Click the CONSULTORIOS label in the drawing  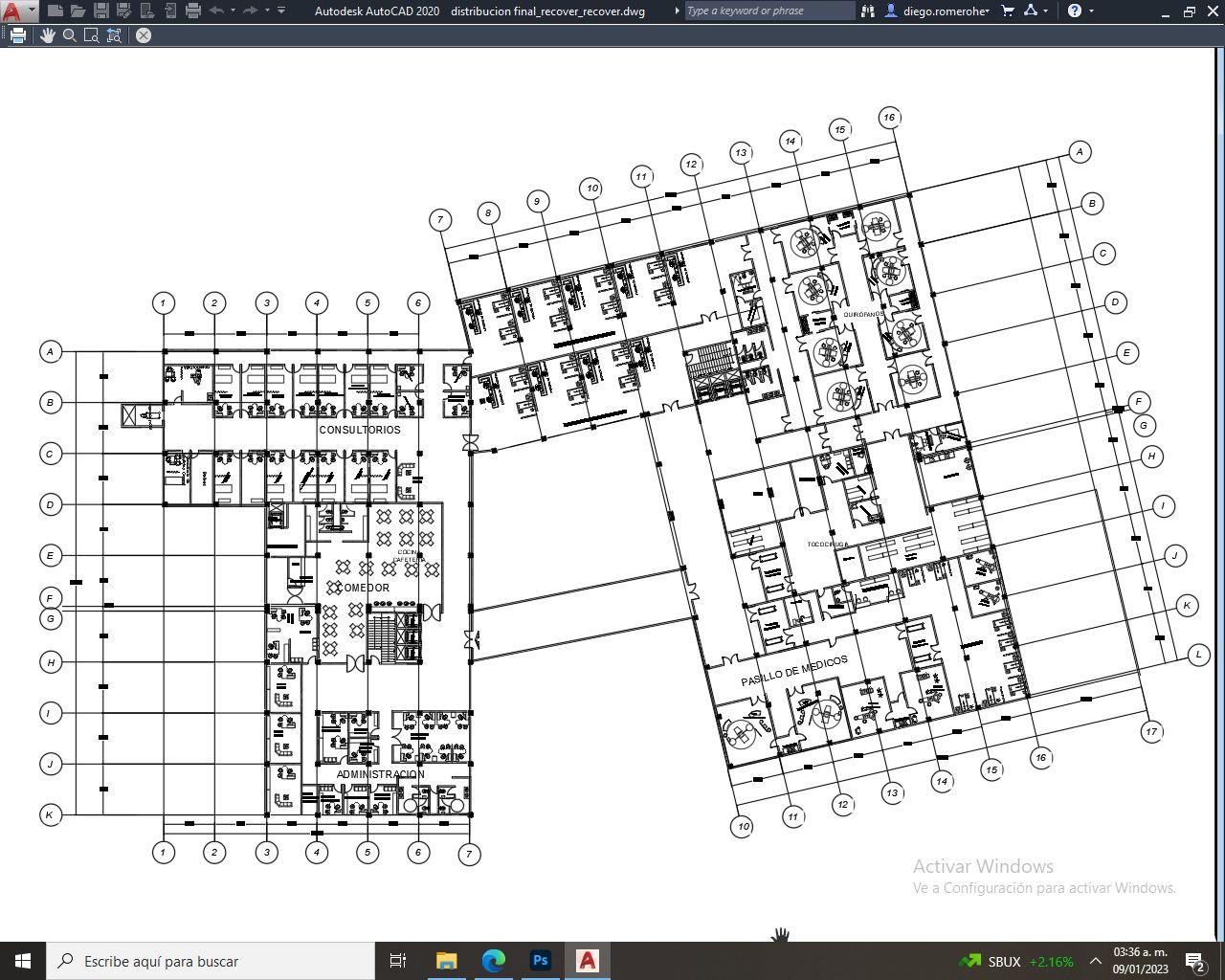(x=360, y=430)
